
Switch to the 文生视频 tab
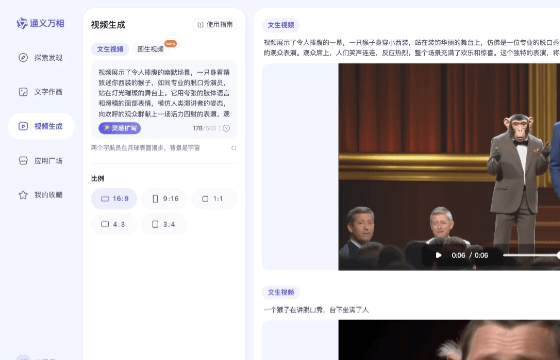click(x=110, y=49)
